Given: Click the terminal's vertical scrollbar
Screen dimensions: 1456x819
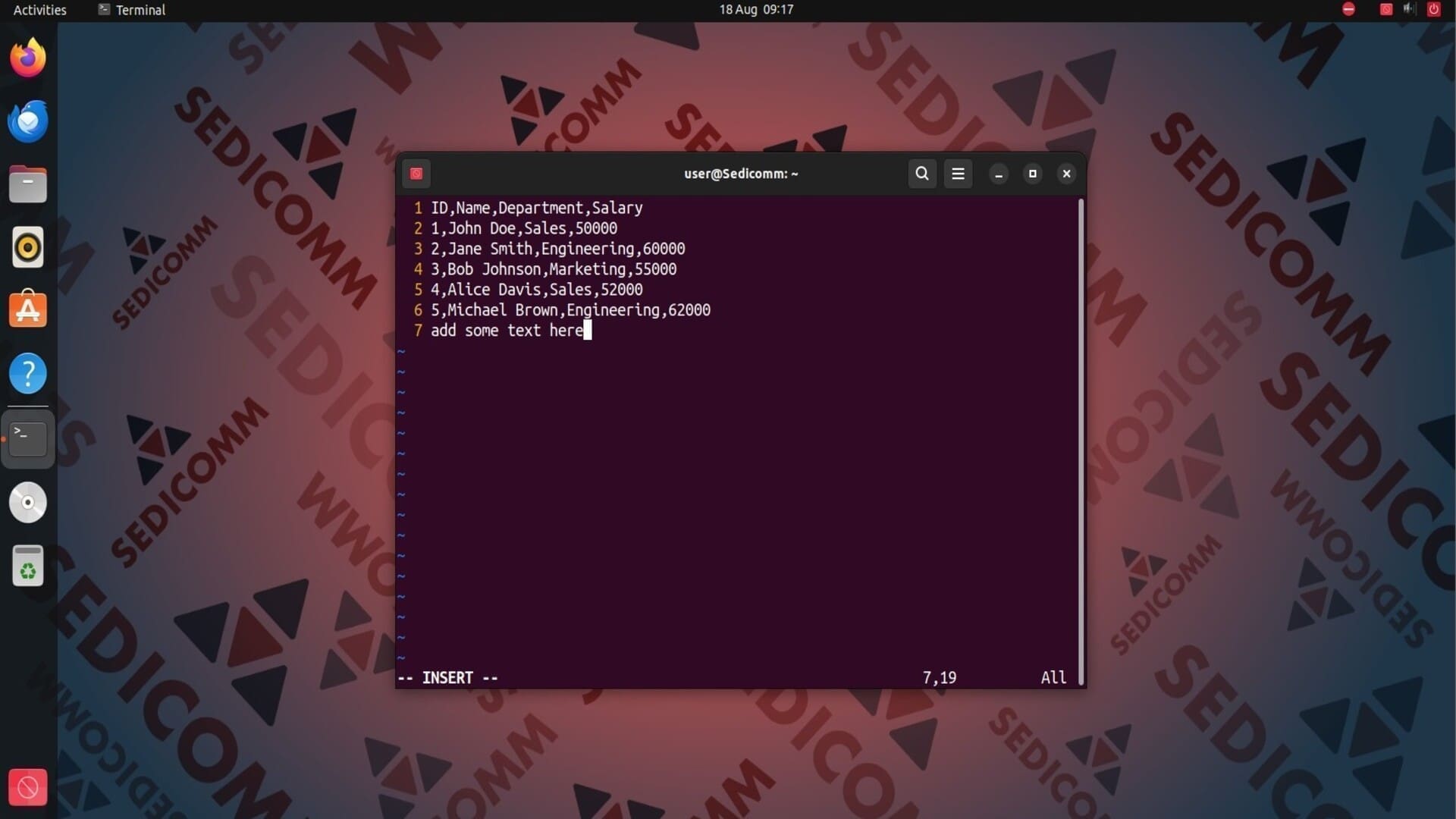Looking at the screenshot, I should coord(1081,440).
